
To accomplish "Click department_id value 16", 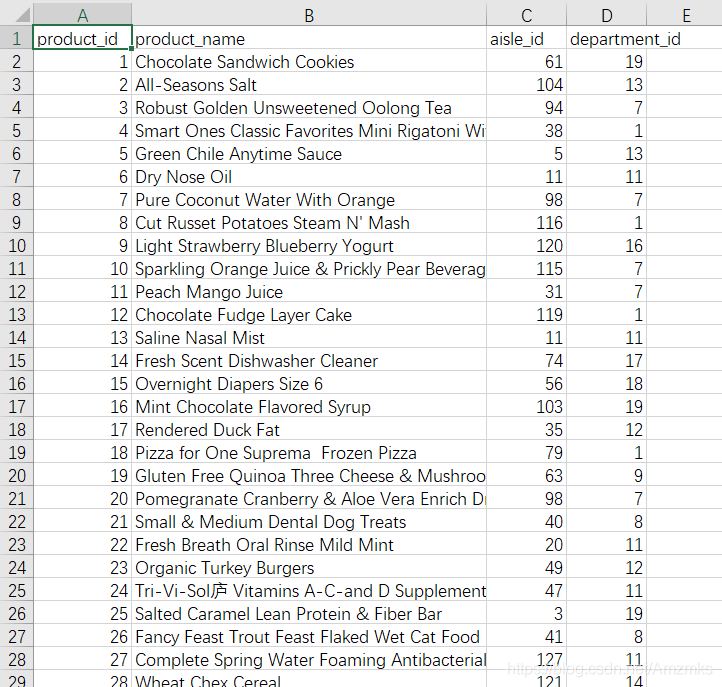I will [x=606, y=245].
